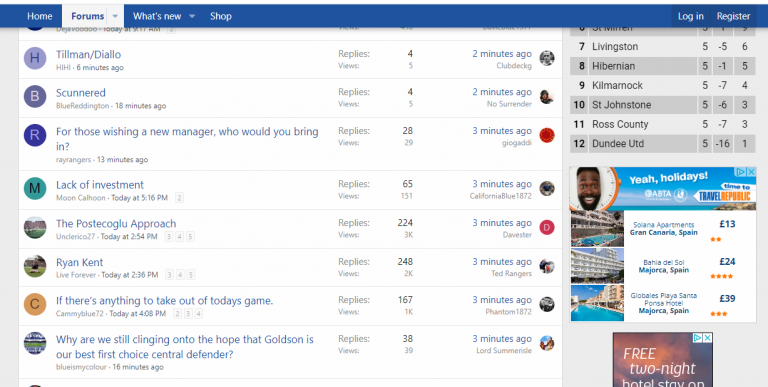The width and height of the screenshot is (768, 387).
Task: Click thread starter Moon Calhoon
Action: coord(81,198)
